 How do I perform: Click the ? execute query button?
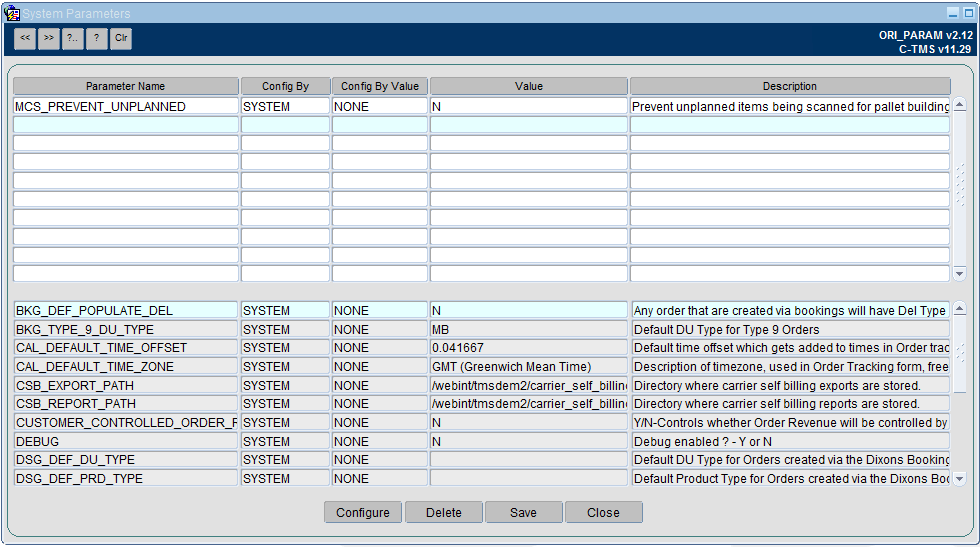(96, 38)
